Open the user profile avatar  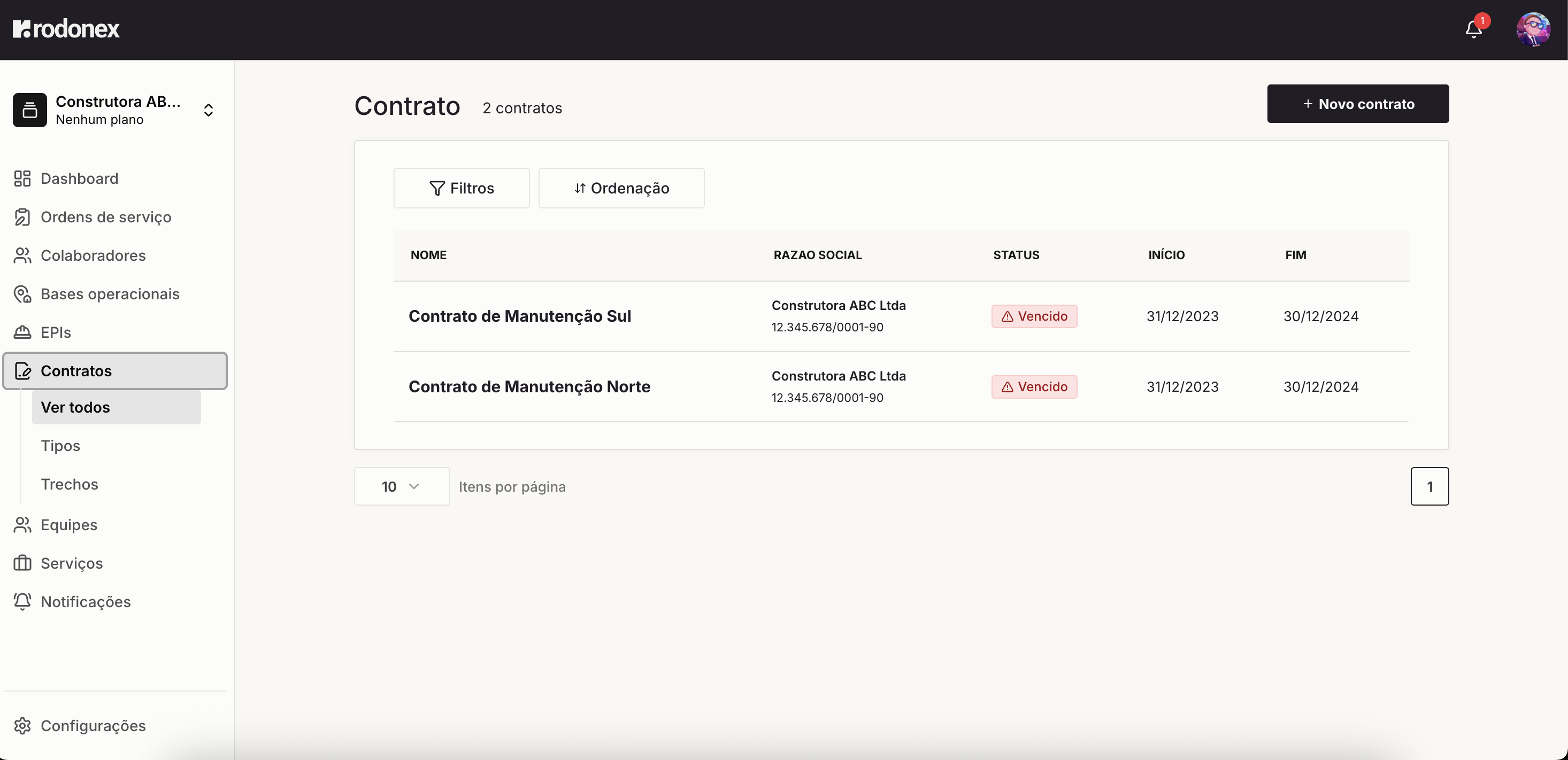(1534, 29)
